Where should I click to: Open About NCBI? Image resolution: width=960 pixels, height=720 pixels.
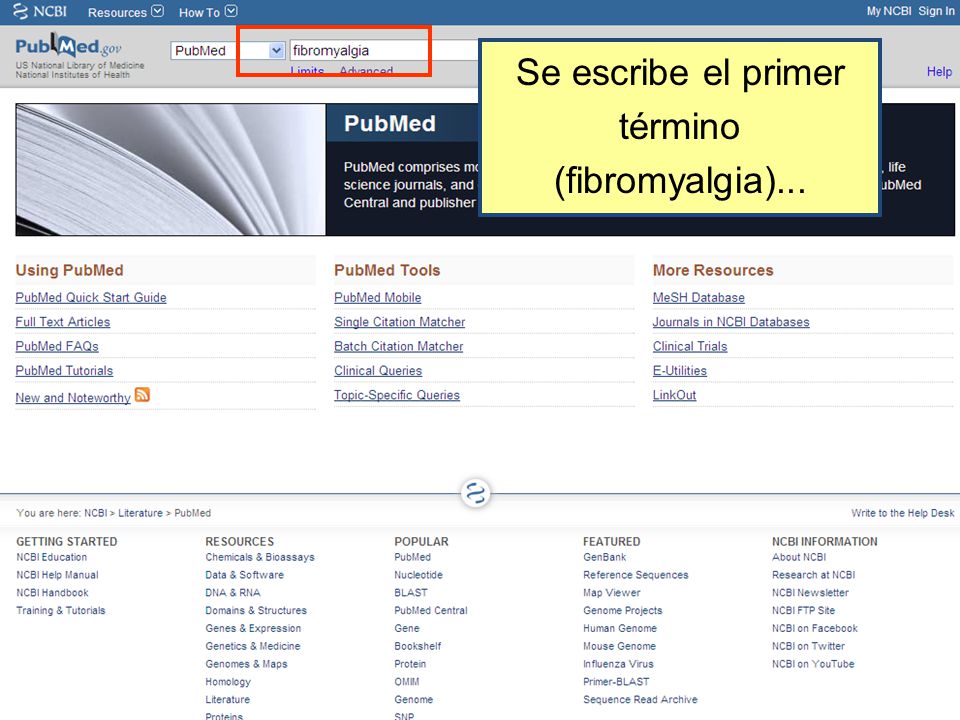[x=799, y=557]
